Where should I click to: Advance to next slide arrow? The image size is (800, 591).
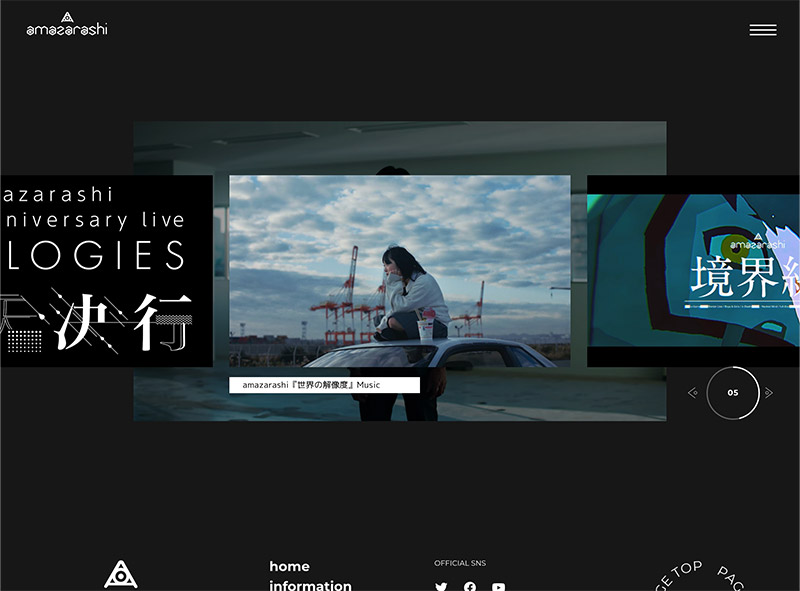769,393
